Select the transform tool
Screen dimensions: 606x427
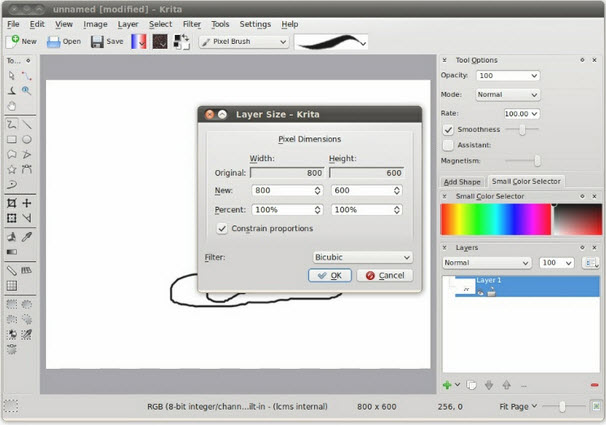click(12, 218)
